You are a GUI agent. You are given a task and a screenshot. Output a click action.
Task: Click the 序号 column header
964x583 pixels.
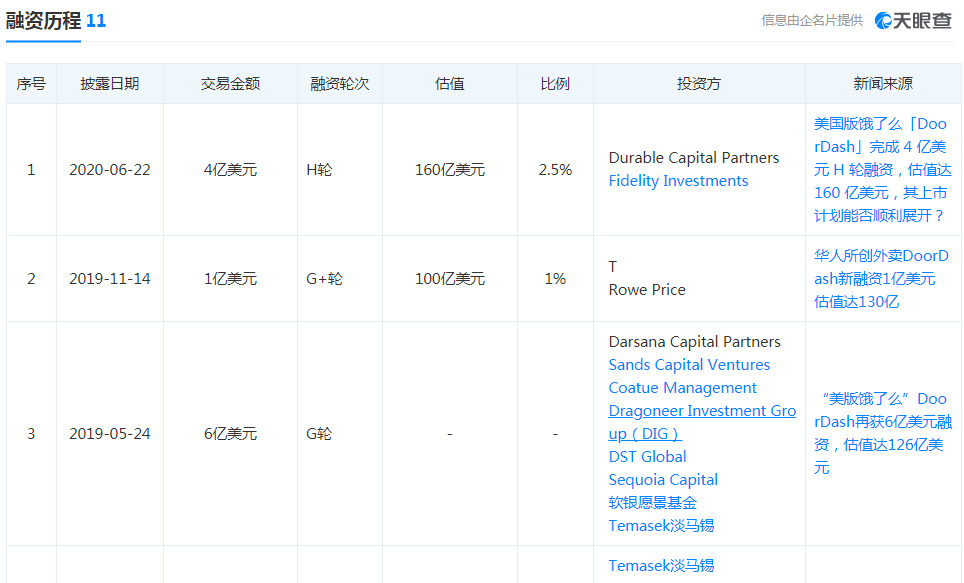[x=31, y=84]
